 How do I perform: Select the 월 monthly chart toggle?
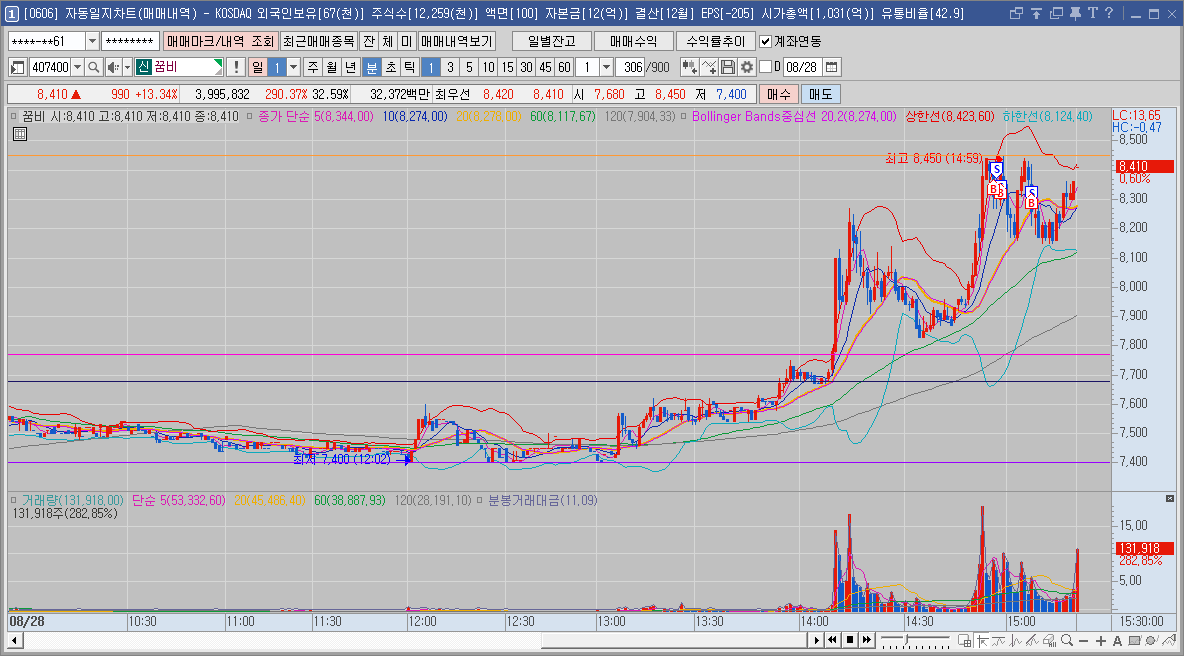click(x=332, y=67)
